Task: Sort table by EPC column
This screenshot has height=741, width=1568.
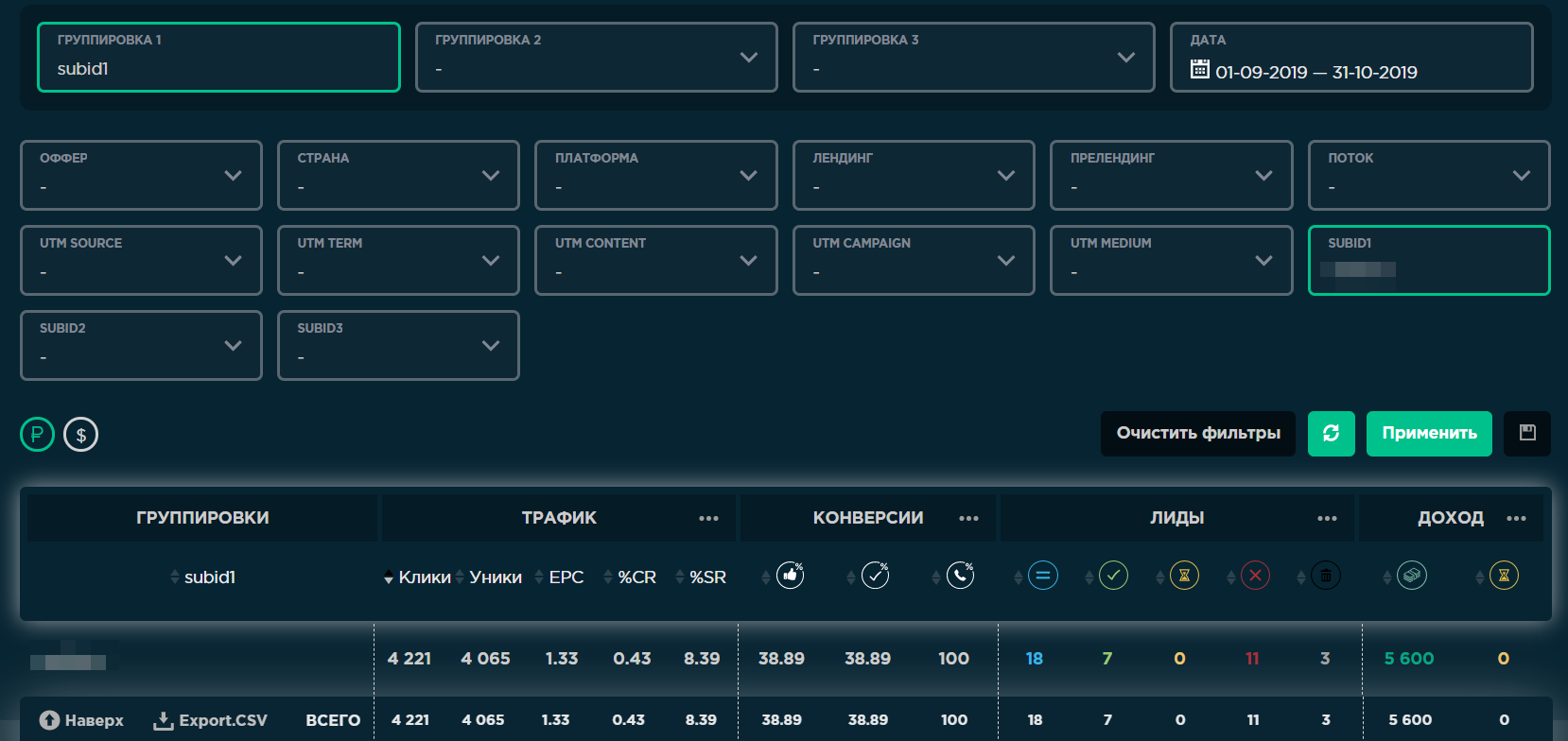Action: [559, 577]
